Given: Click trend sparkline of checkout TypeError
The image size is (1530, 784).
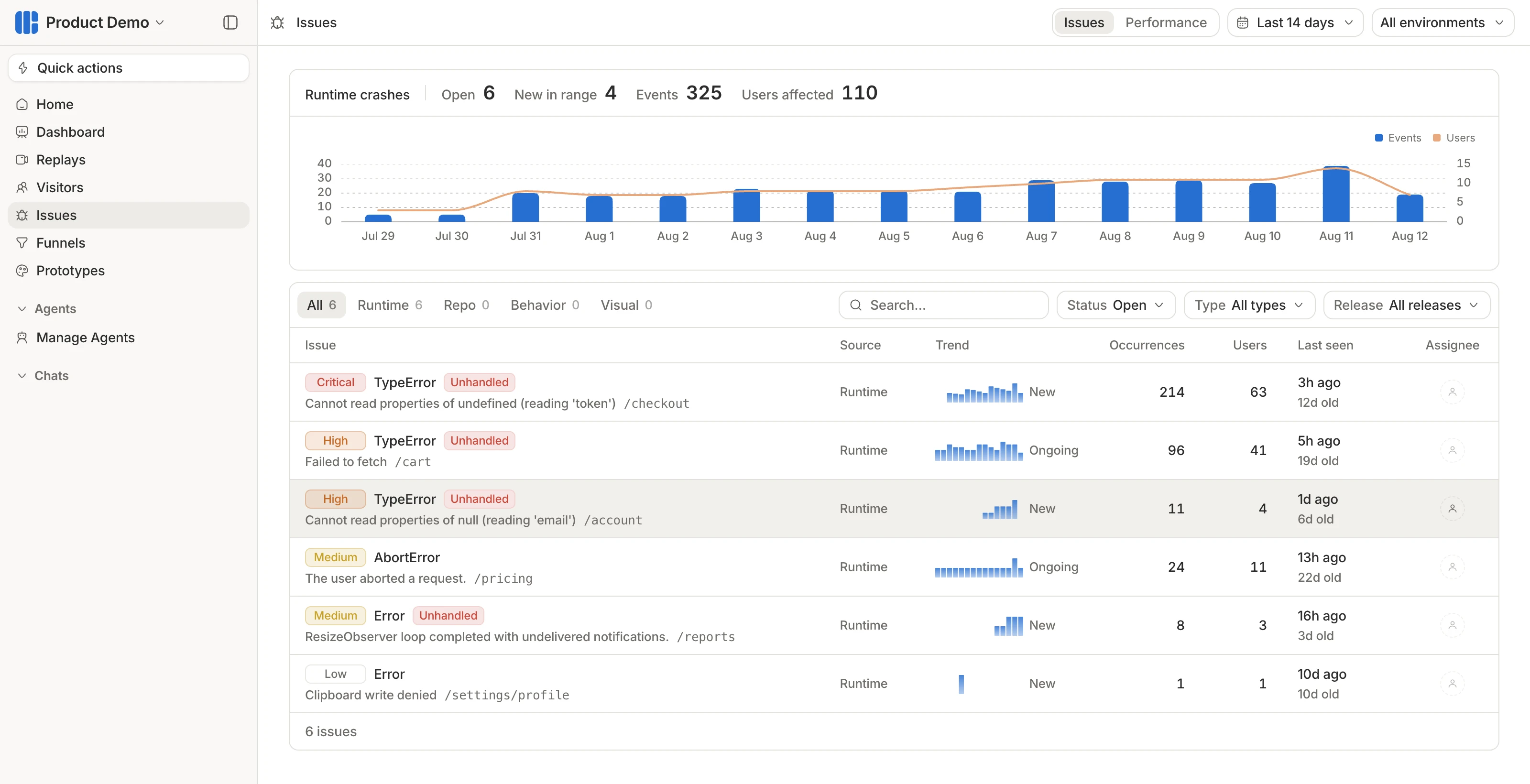Looking at the screenshot, I should click(985, 392).
